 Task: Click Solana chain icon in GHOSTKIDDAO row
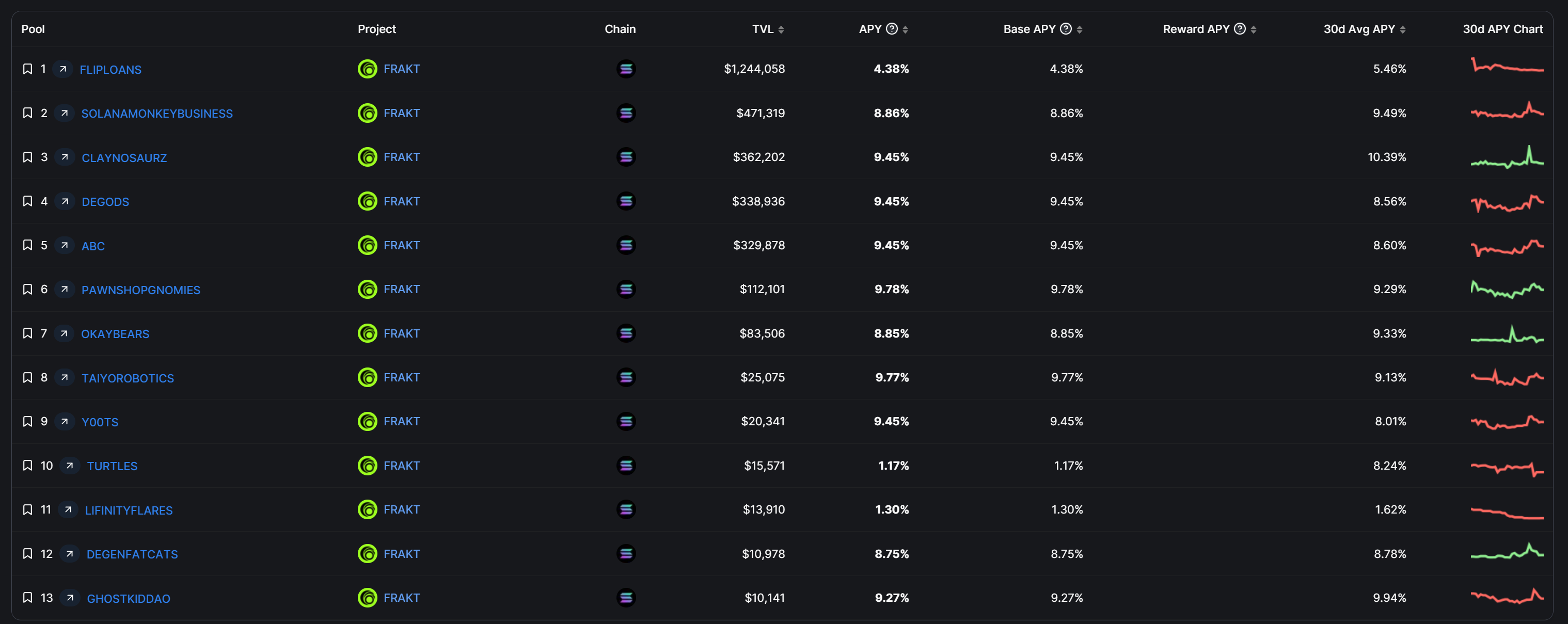pyautogui.click(x=626, y=597)
